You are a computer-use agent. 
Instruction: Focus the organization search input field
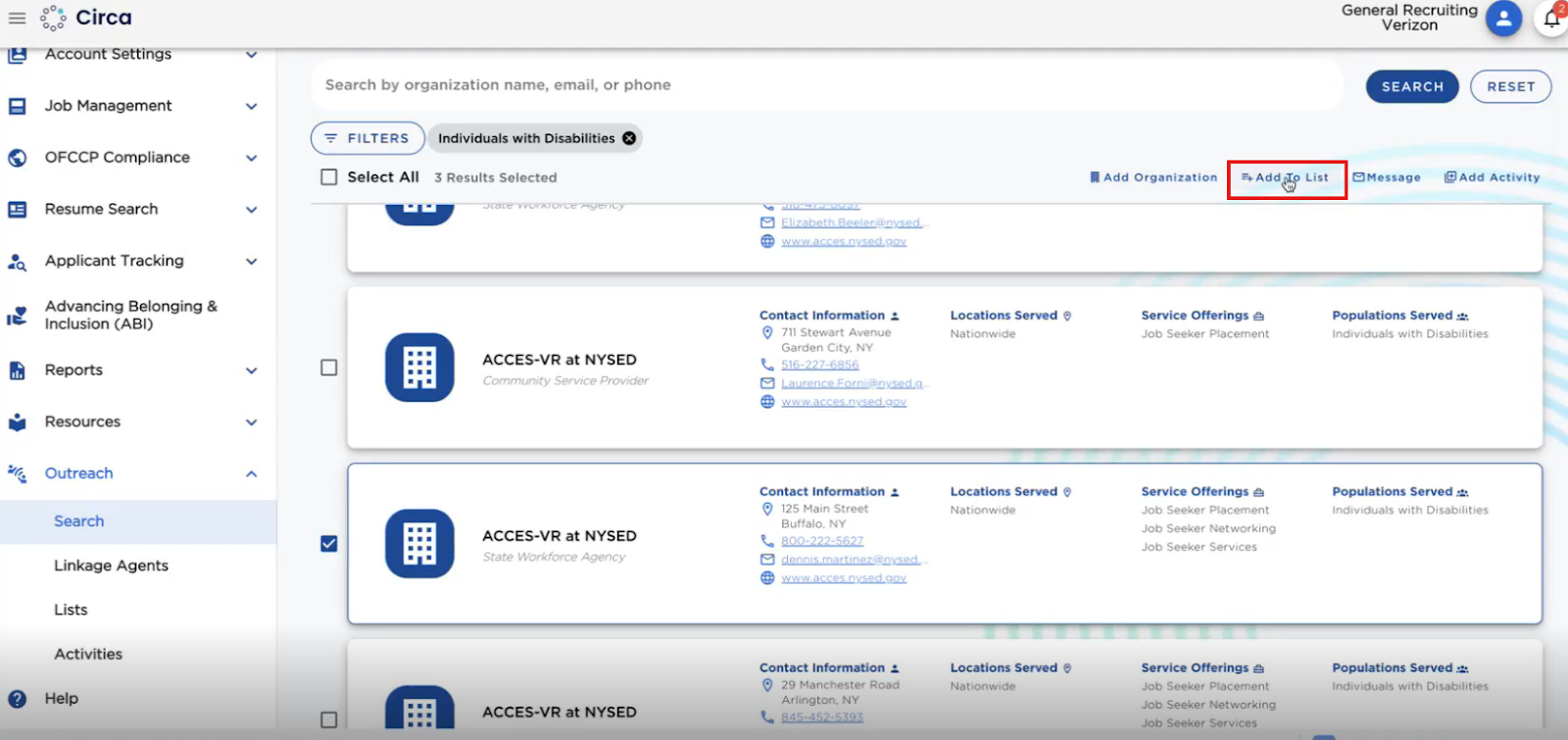pos(827,85)
